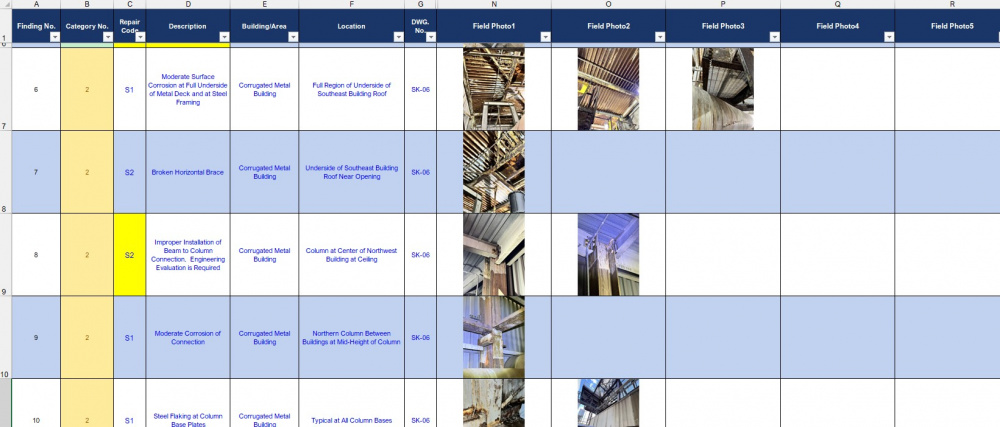Select 'Column at Center of Northwest Building' cell
Image resolution: width=1000 pixels, height=427 pixels.
[x=351, y=255]
